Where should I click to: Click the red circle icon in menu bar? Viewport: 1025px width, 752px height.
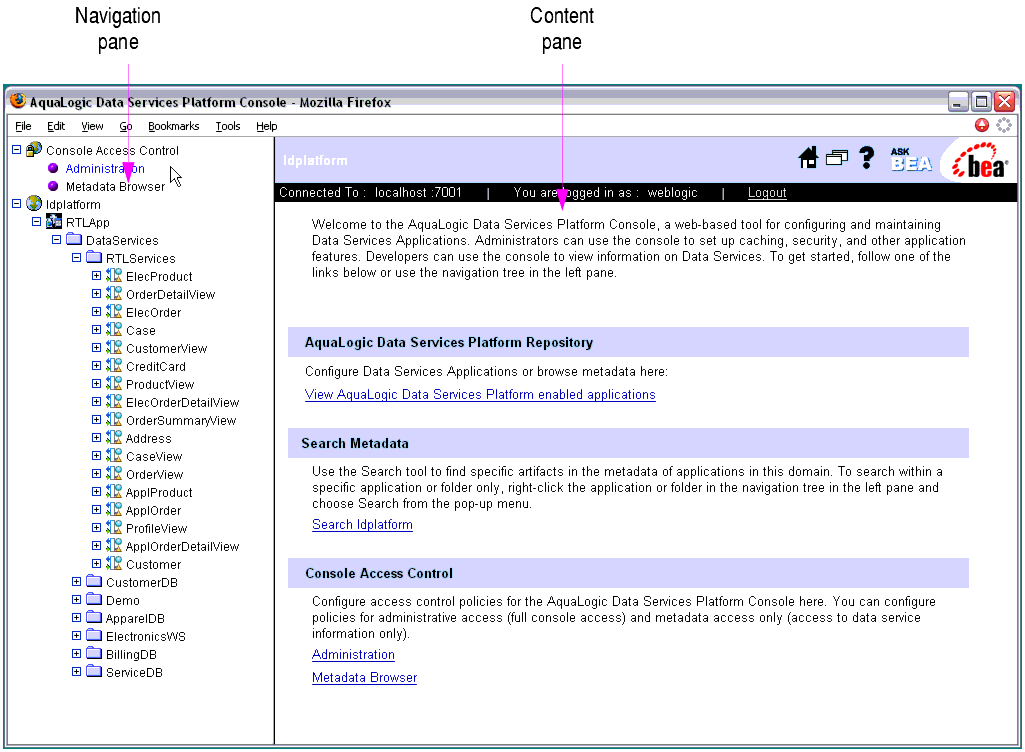pyautogui.click(x=982, y=125)
